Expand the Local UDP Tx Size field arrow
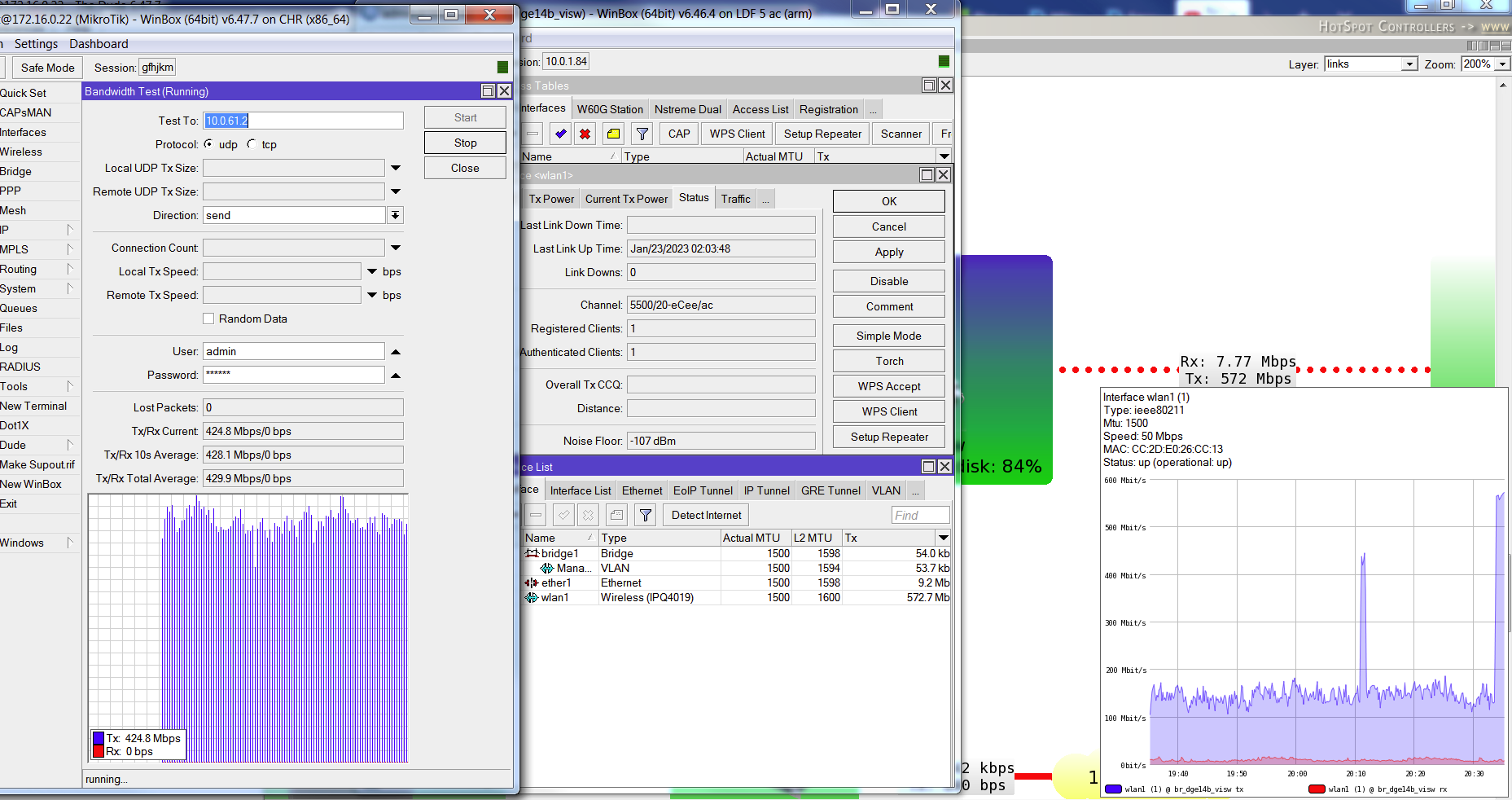 click(x=396, y=168)
